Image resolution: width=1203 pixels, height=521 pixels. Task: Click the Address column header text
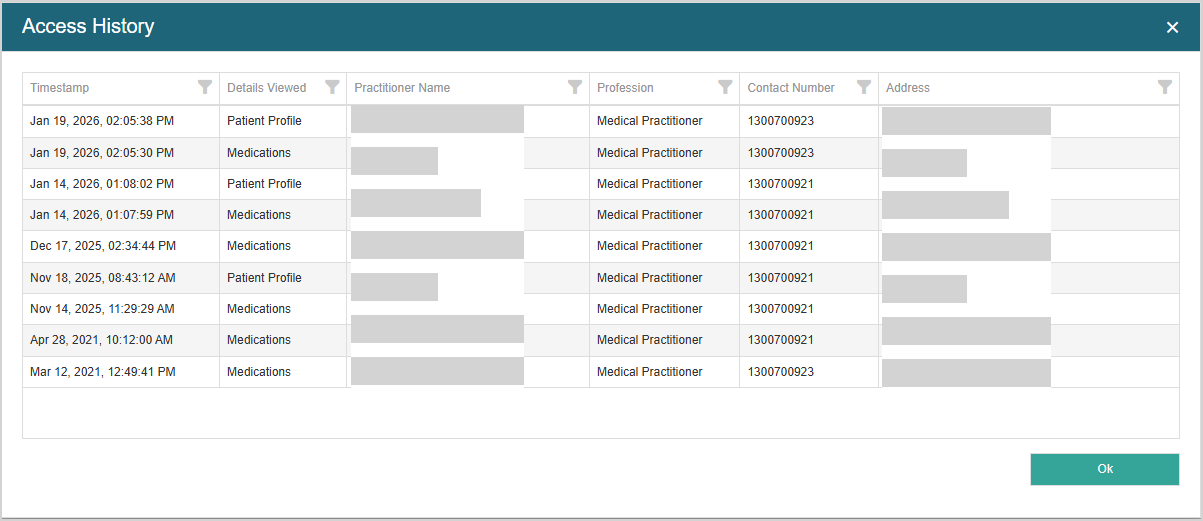(x=908, y=88)
